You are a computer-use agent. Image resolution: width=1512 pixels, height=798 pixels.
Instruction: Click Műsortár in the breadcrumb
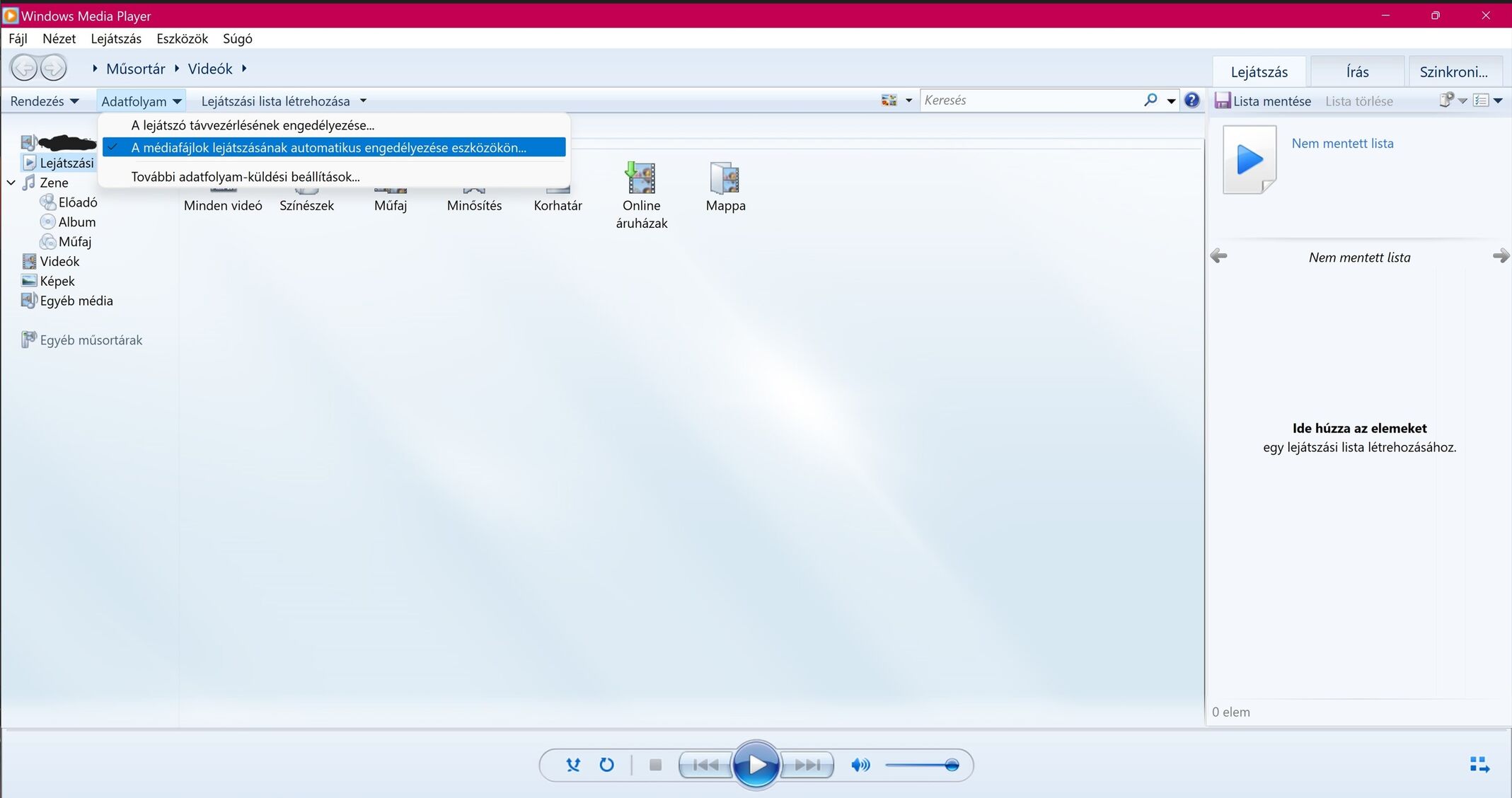coord(136,69)
